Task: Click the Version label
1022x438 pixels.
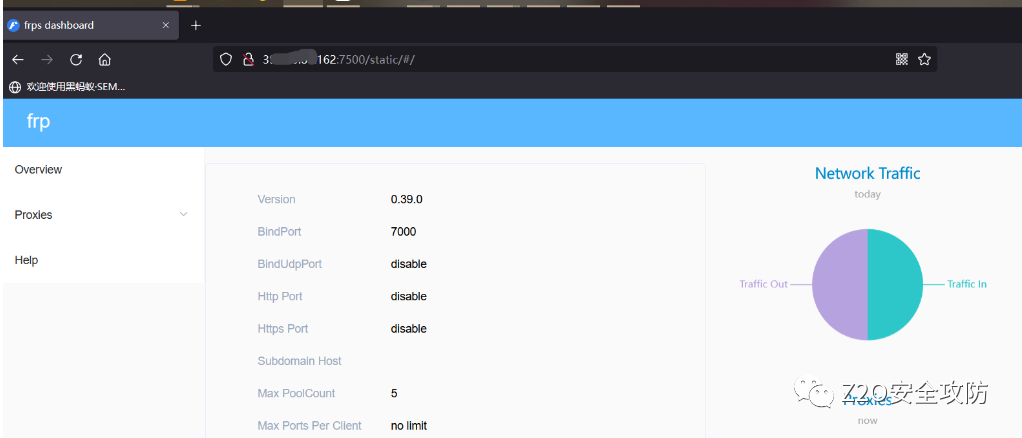Action: pyautogui.click(x=276, y=199)
